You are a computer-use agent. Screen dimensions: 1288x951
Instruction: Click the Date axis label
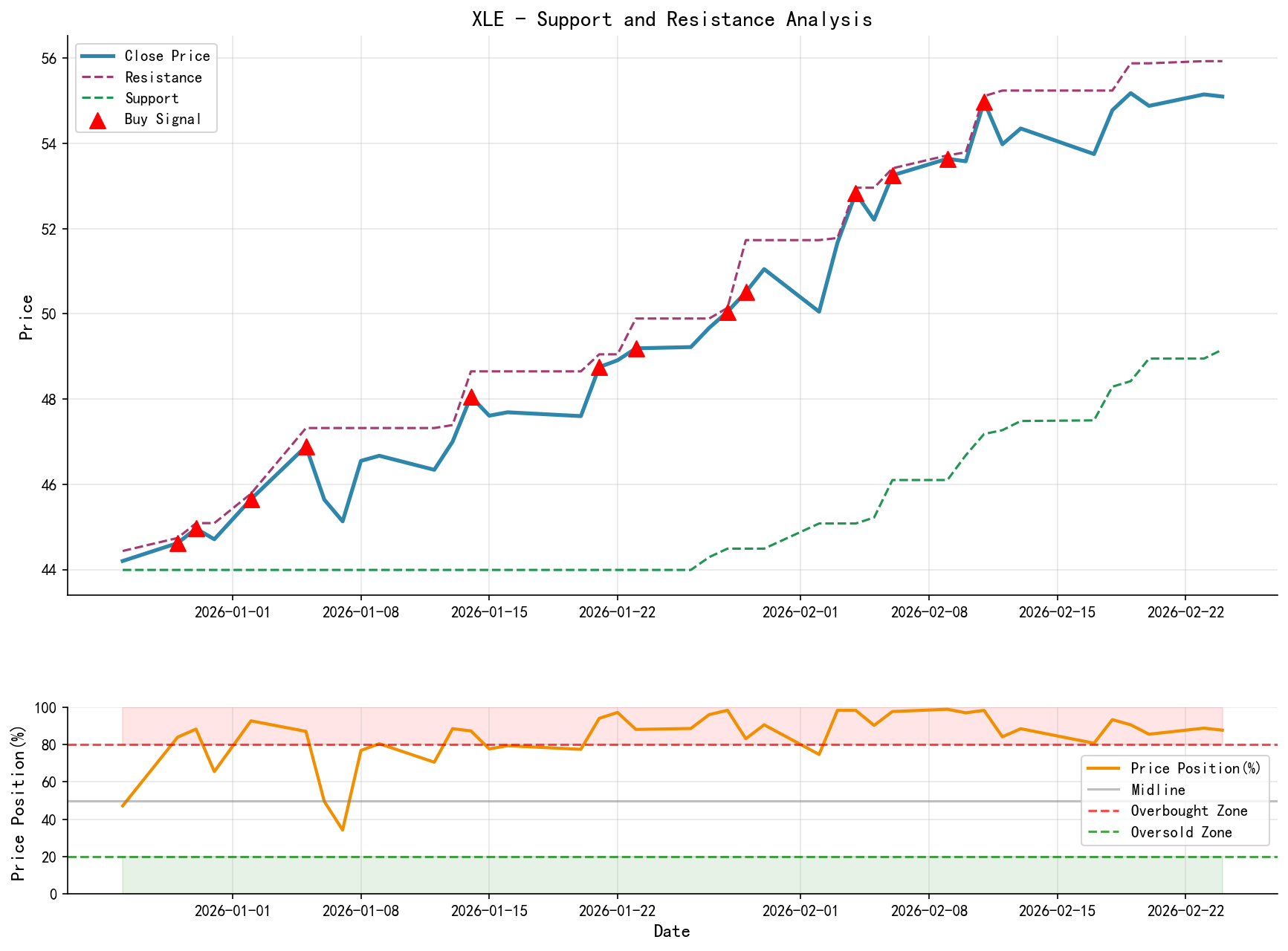click(x=671, y=930)
